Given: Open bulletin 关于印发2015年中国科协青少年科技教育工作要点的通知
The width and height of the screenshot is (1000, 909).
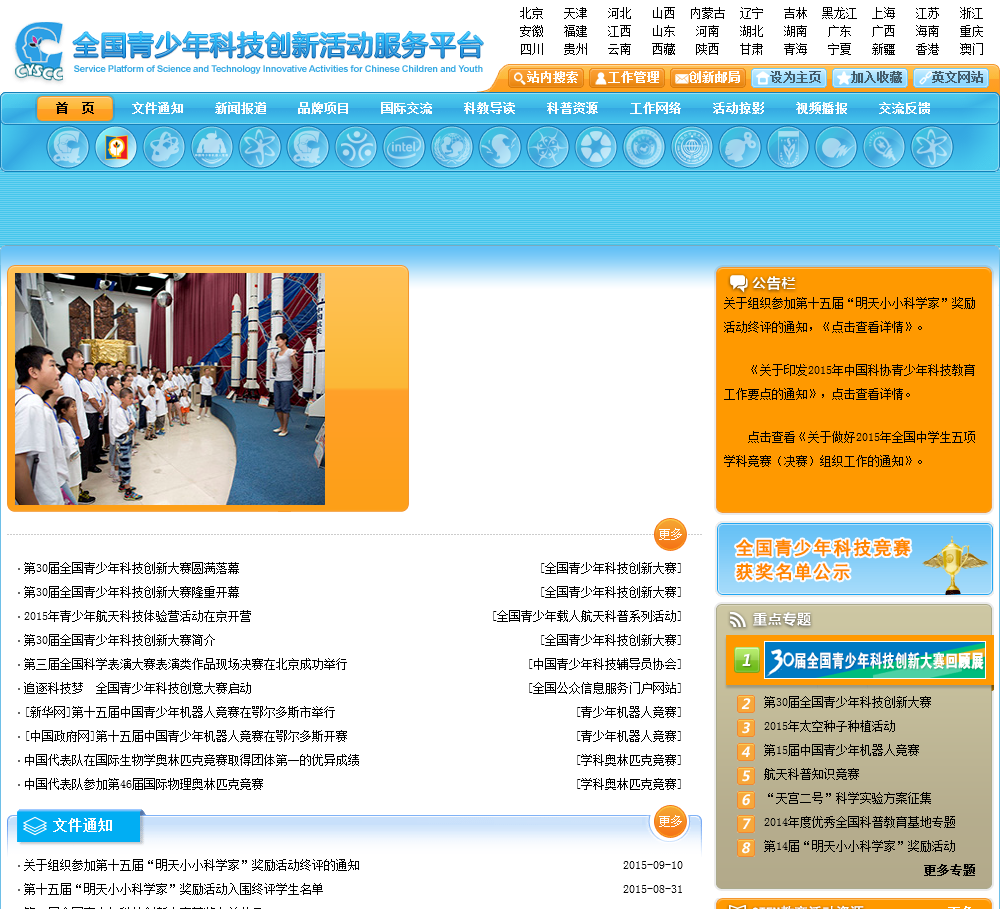Looking at the screenshot, I should [849, 382].
